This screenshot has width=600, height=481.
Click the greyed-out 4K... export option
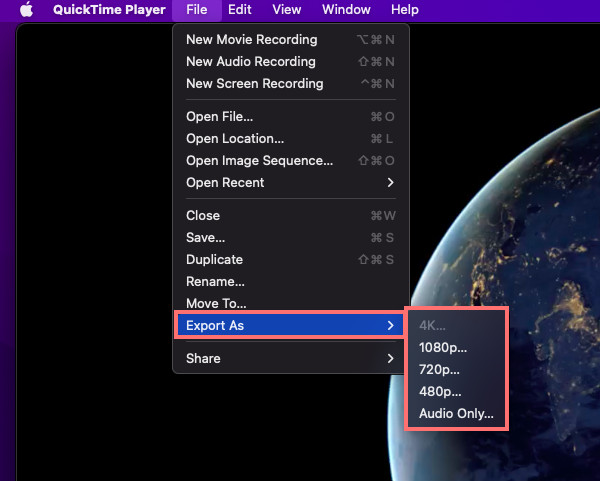click(457, 326)
